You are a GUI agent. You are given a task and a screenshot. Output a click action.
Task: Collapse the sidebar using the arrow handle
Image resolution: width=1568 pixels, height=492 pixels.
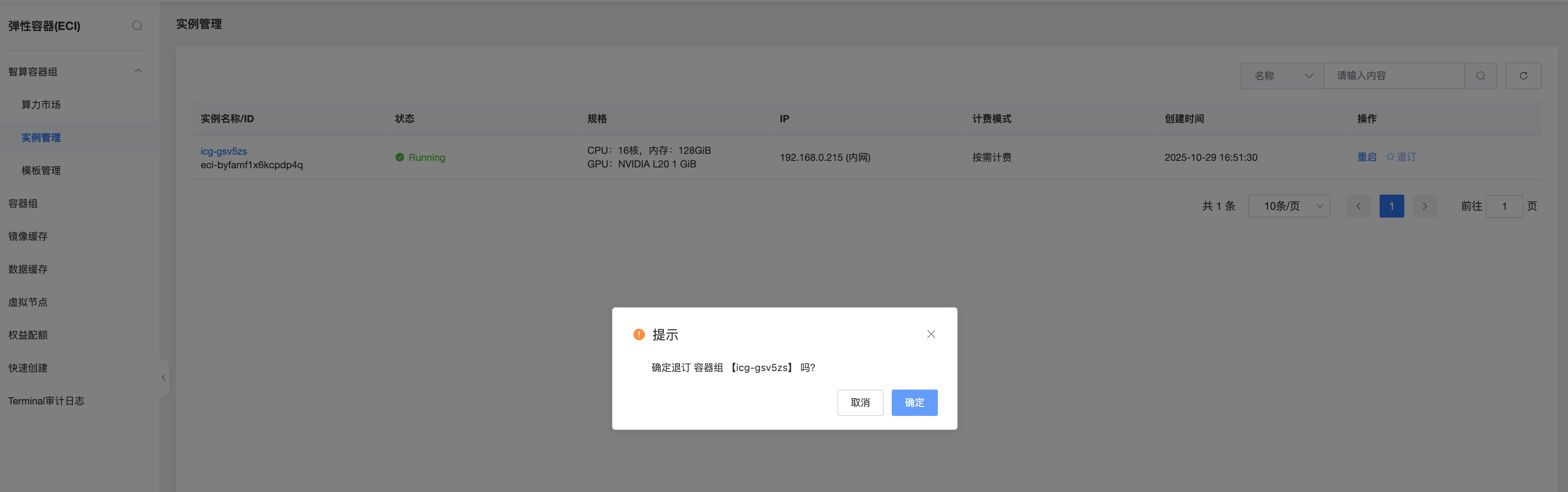(164, 378)
